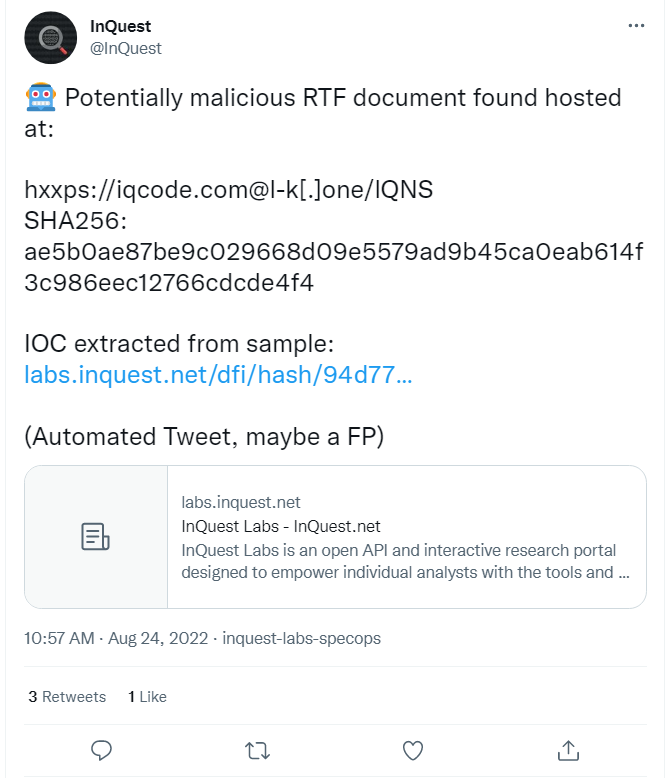
Task: Click the hxxps://iqcode.com@l-k[.]one/IQNS text
Action: 229,190
